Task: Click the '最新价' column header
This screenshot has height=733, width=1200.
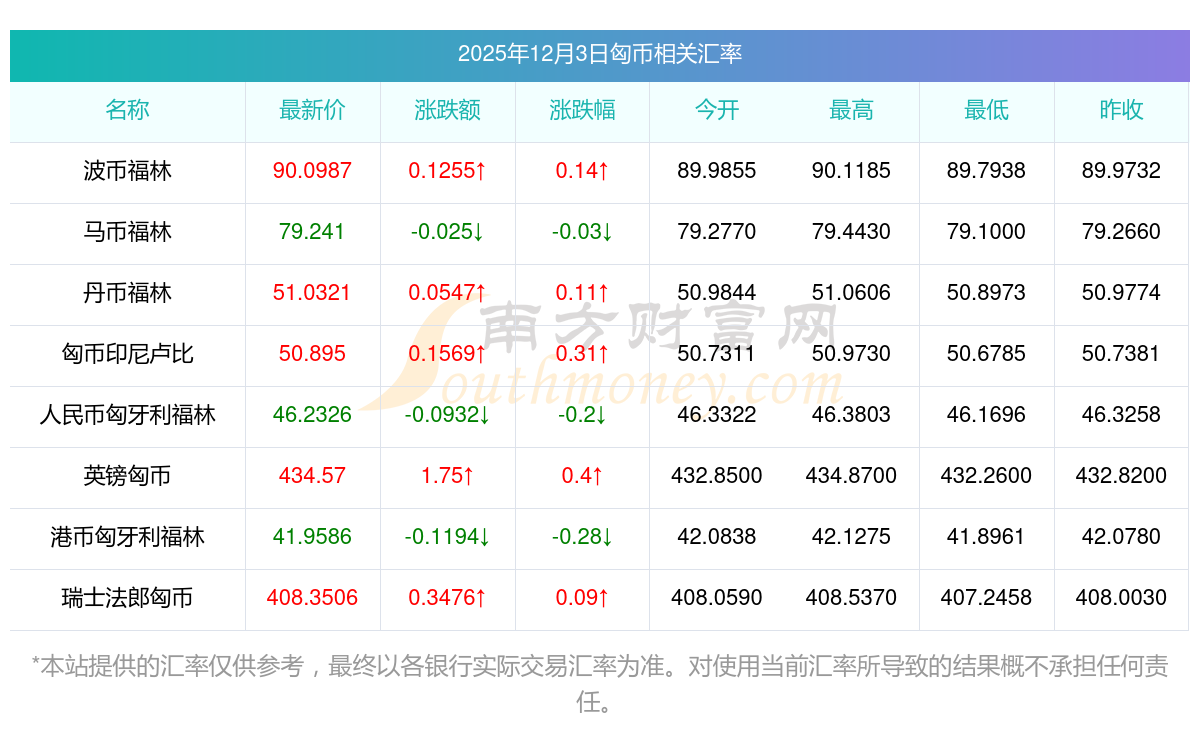Action: (313, 111)
